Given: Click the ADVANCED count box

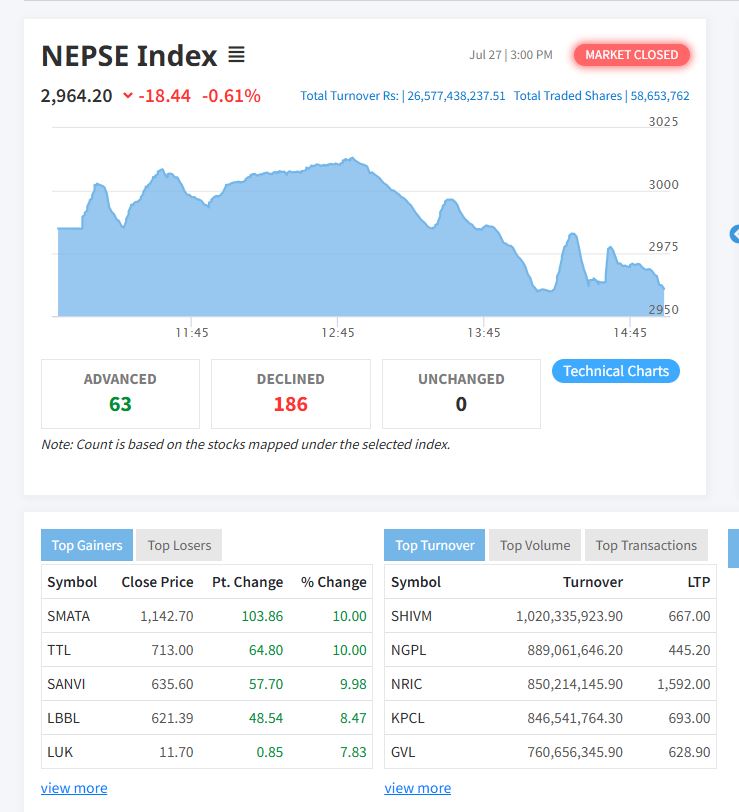Looking at the screenshot, I should click(120, 393).
